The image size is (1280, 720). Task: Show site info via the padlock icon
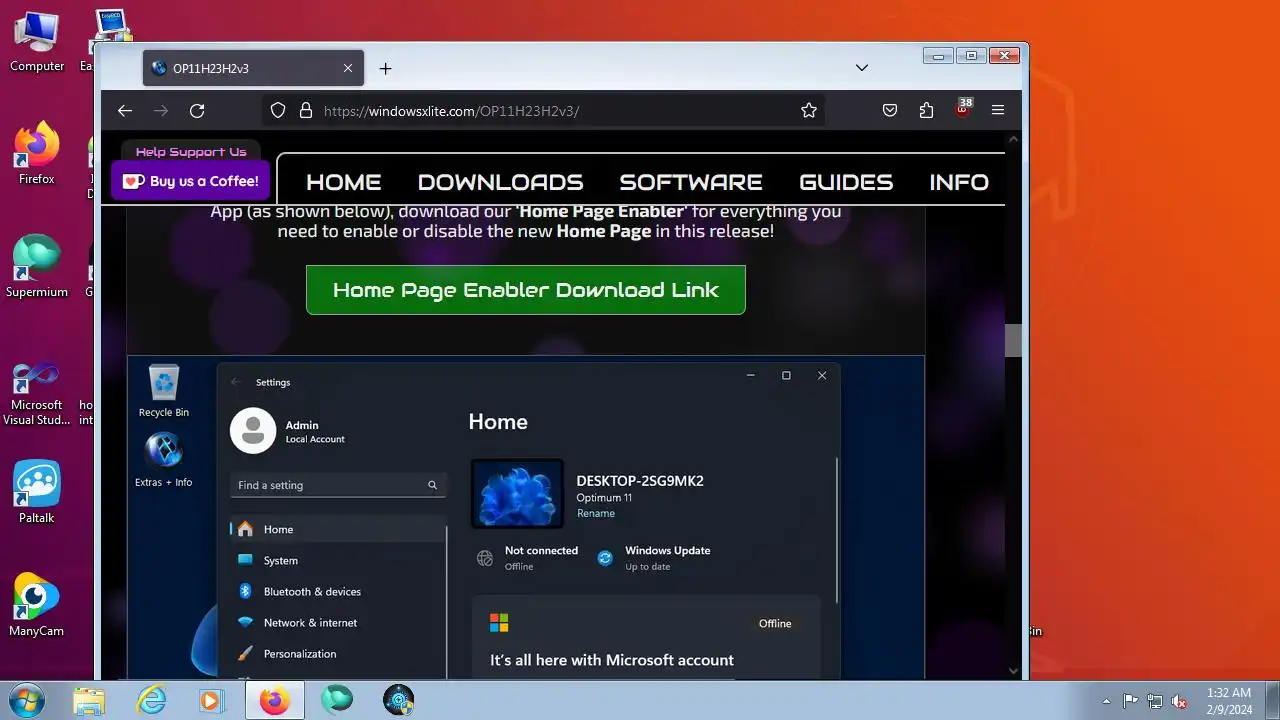[x=306, y=111]
